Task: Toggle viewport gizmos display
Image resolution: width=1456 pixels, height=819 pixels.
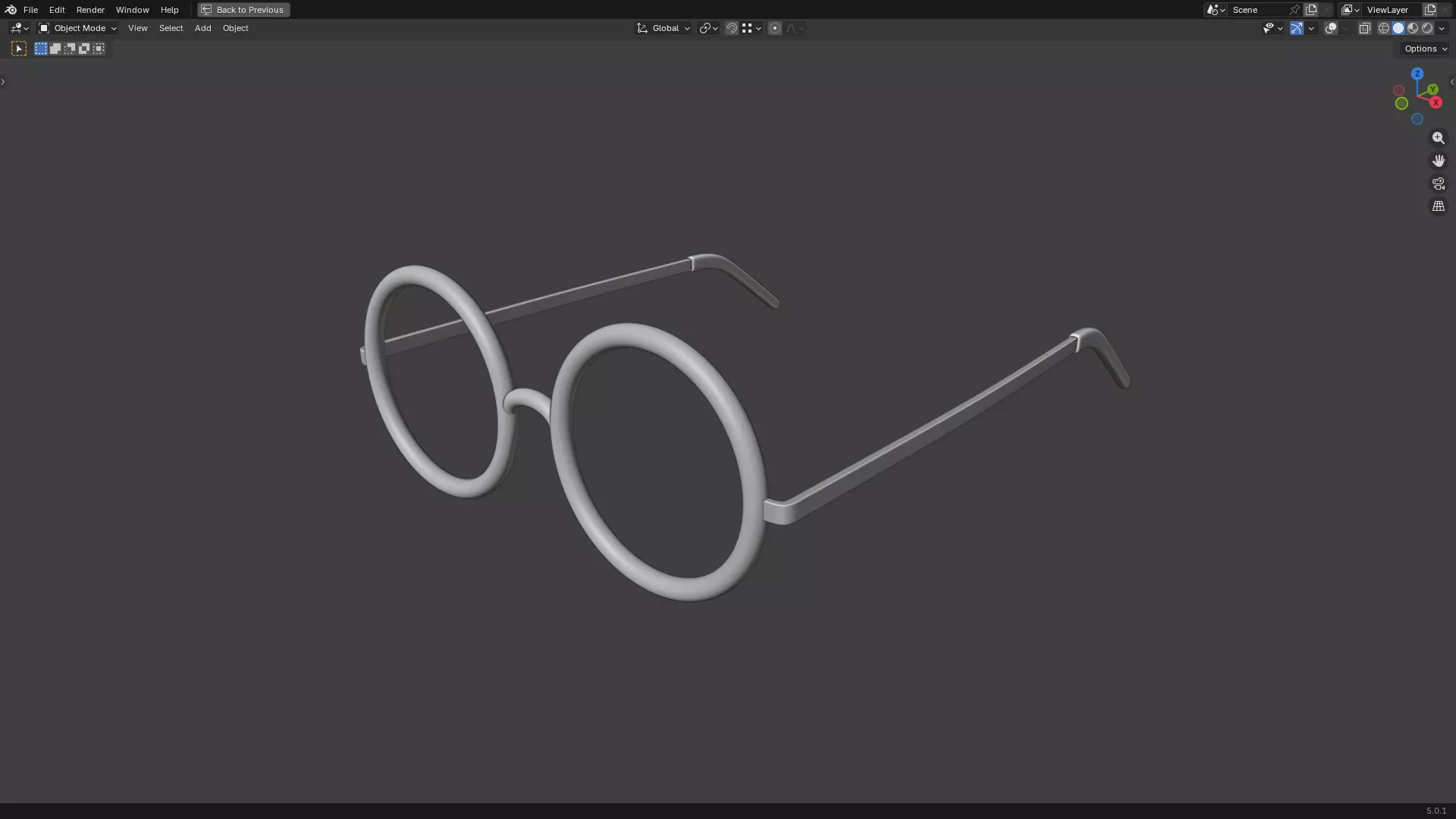Action: [1297, 28]
